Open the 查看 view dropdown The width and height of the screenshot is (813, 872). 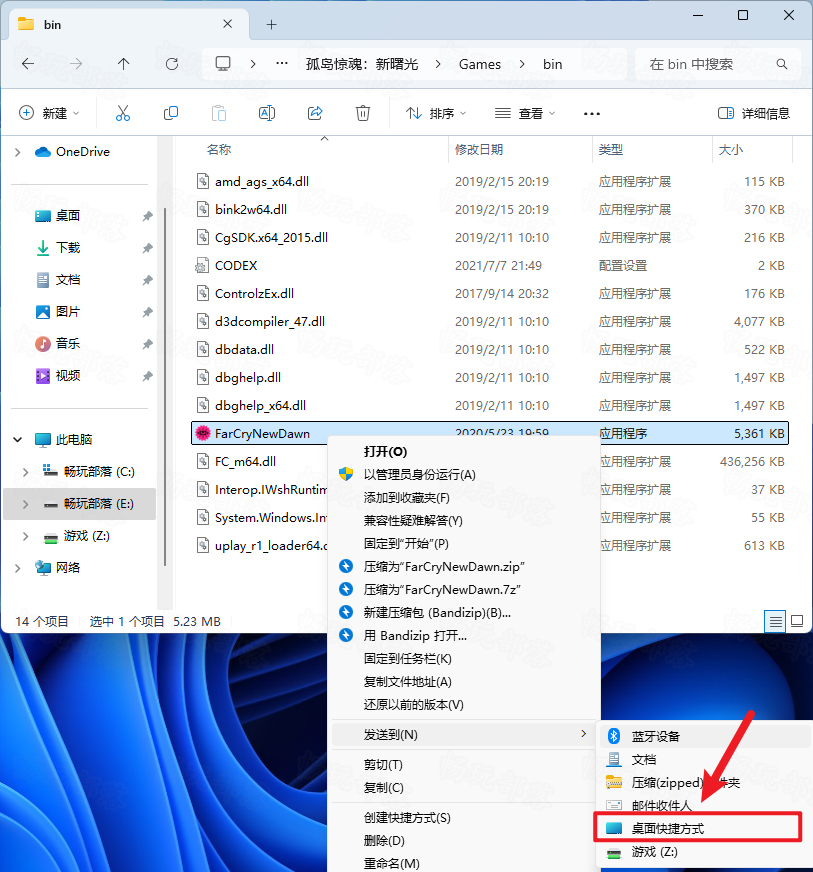click(525, 113)
